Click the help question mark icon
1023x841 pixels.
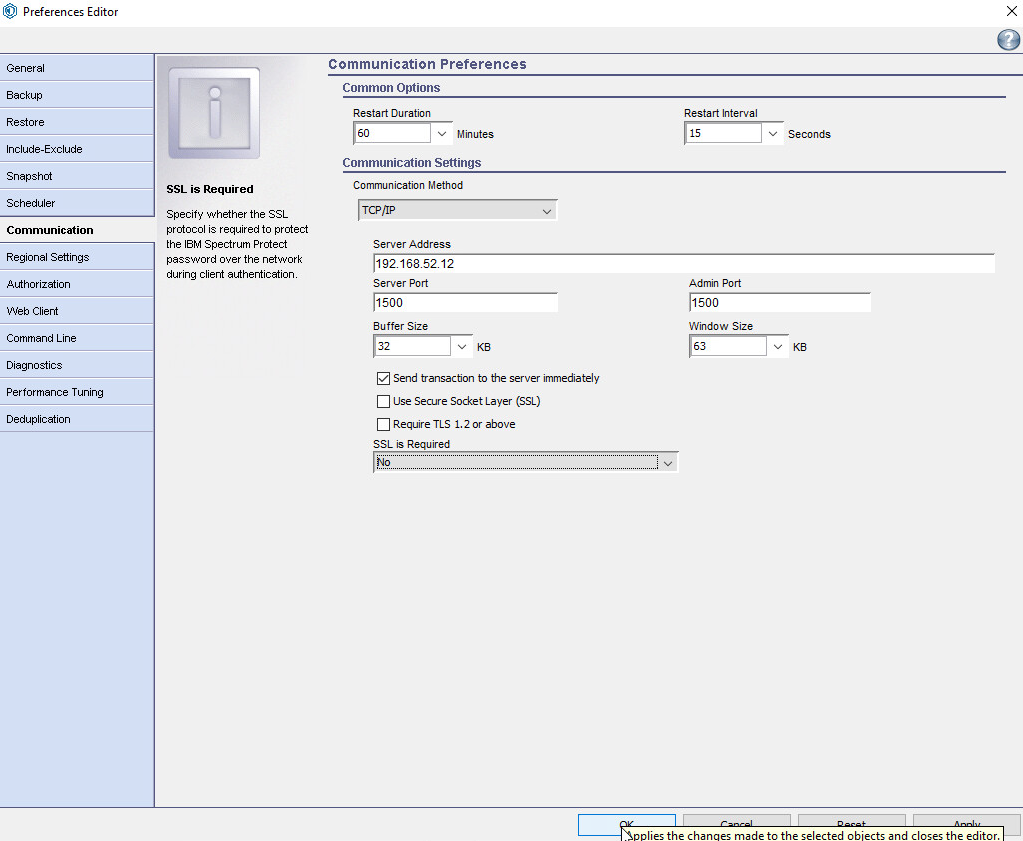coord(1008,40)
